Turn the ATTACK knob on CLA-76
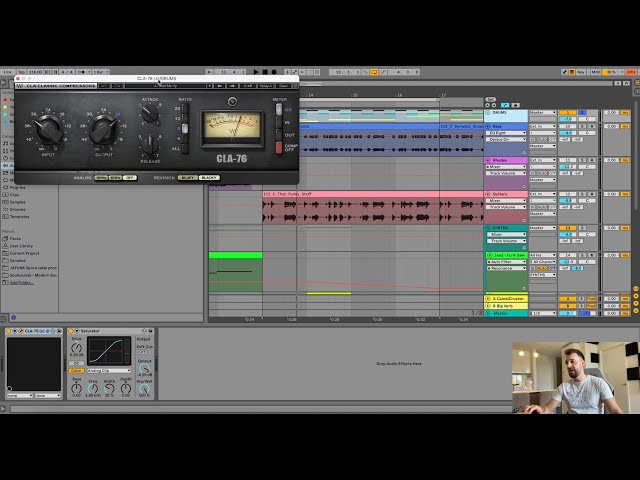 [x=150, y=113]
